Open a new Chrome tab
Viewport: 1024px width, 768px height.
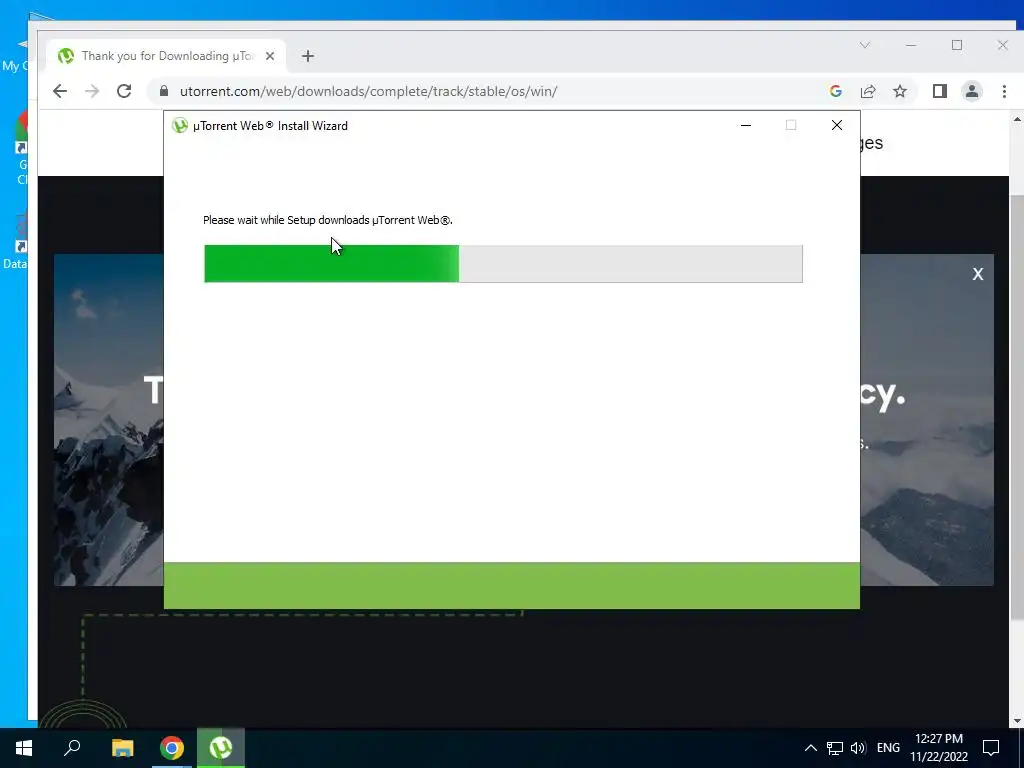pos(308,56)
